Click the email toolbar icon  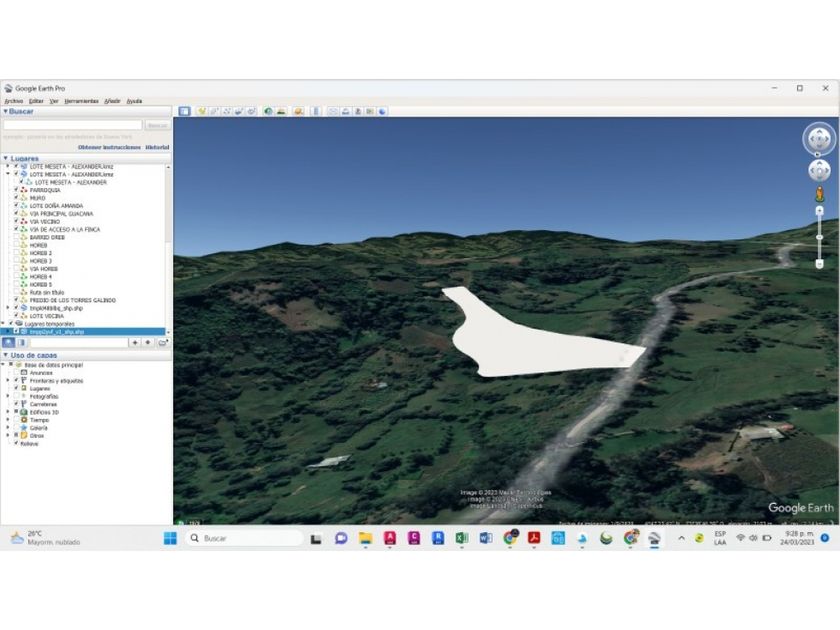point(334,111)
